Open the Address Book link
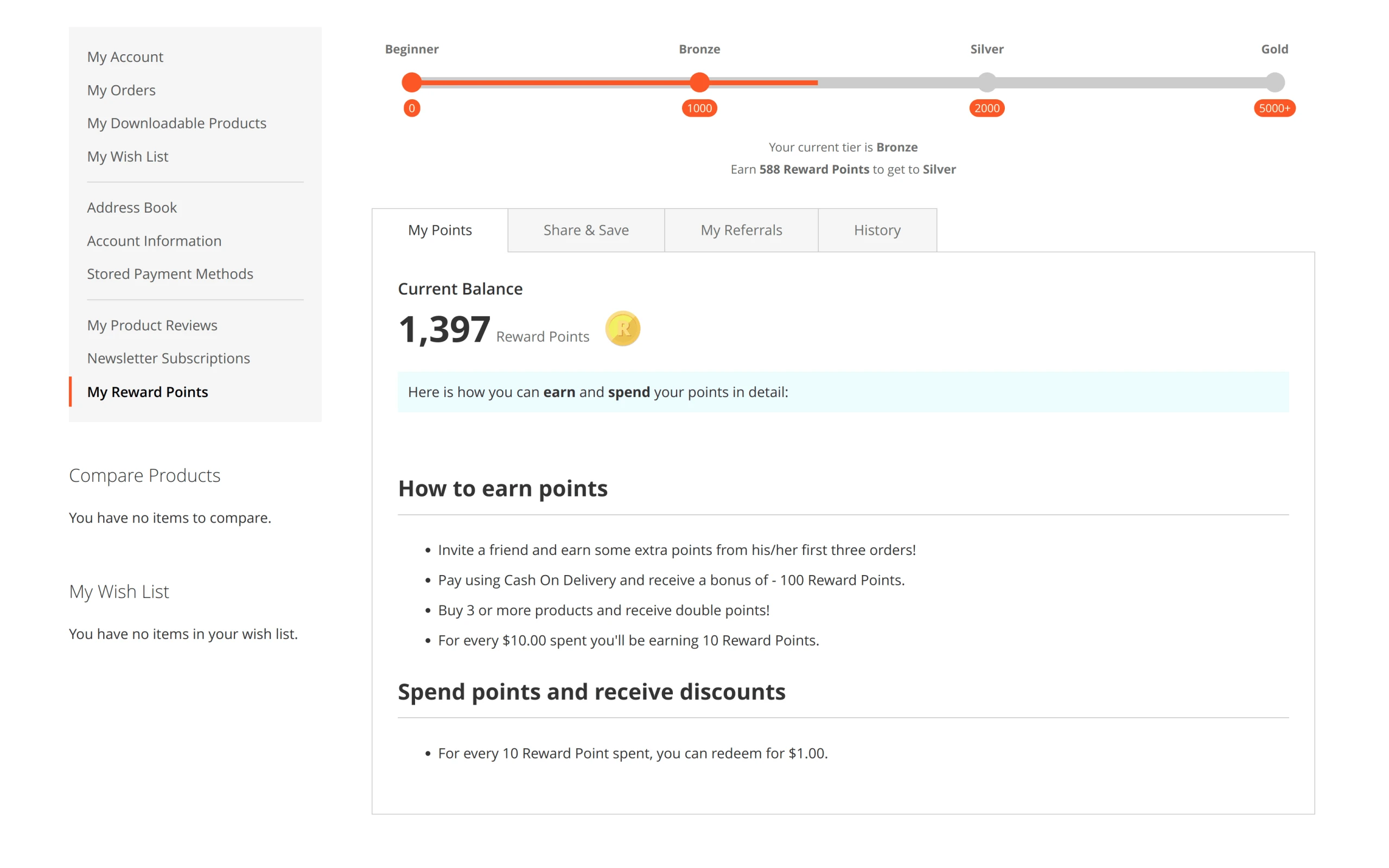 click(131, 207)
